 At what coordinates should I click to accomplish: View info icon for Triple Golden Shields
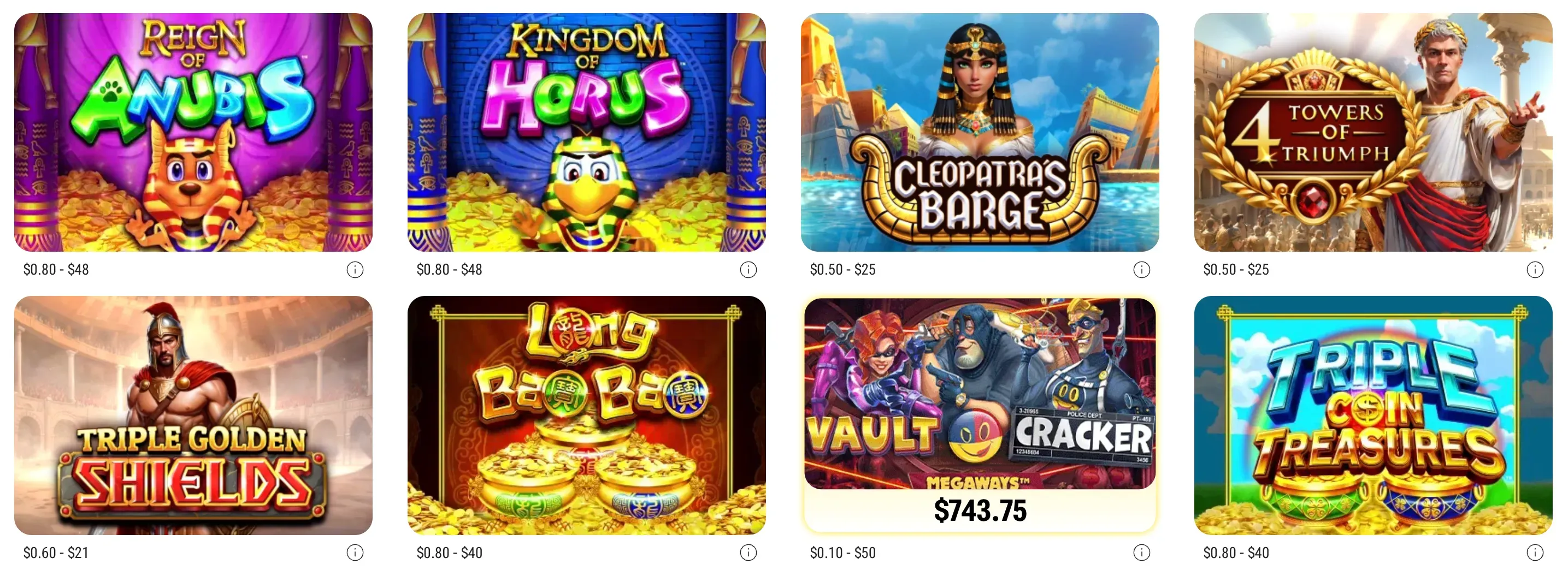pos(355,553)
